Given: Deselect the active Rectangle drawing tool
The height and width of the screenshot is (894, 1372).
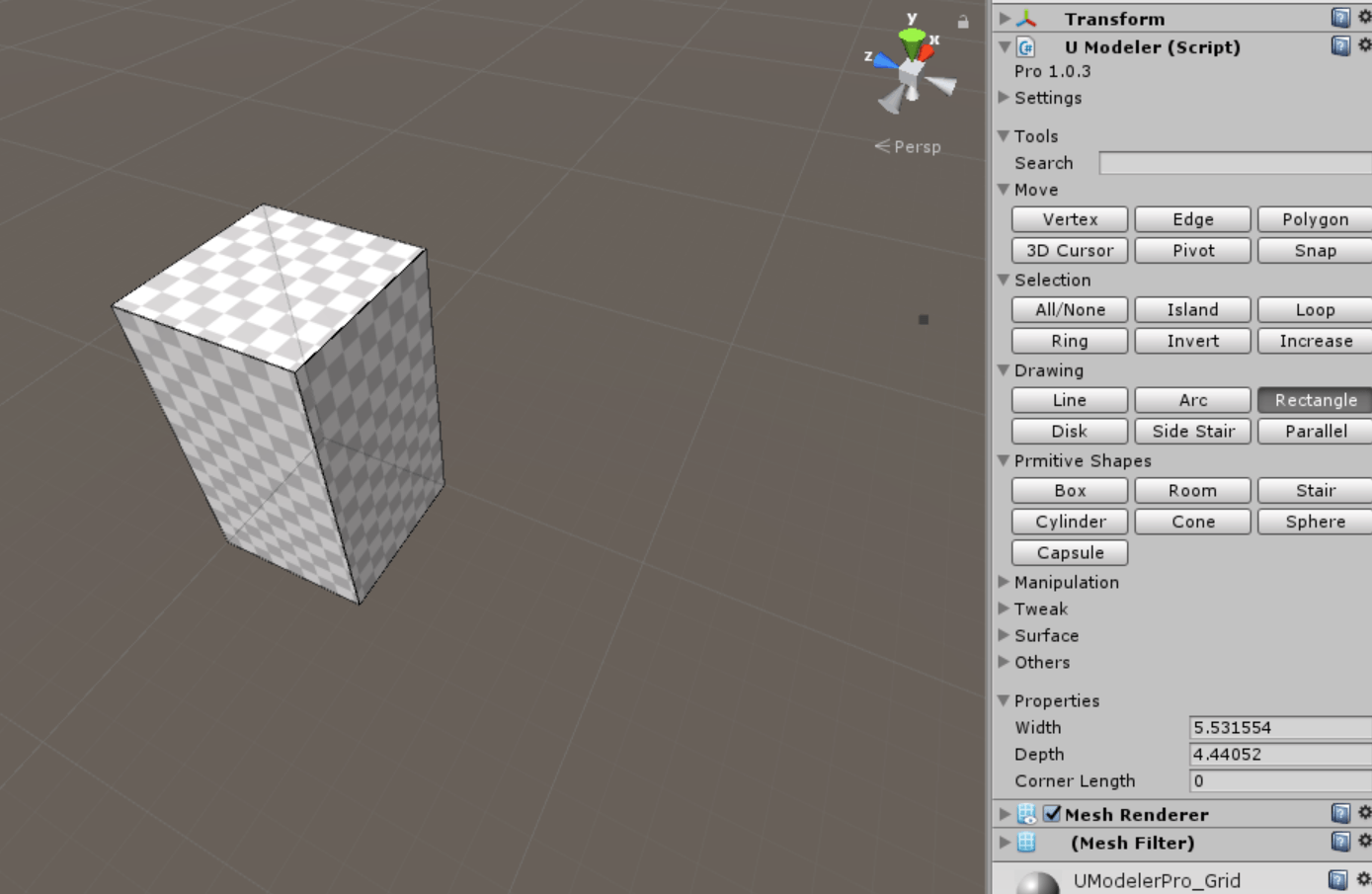Looking at the screenshot, I should coord(1314,400).
